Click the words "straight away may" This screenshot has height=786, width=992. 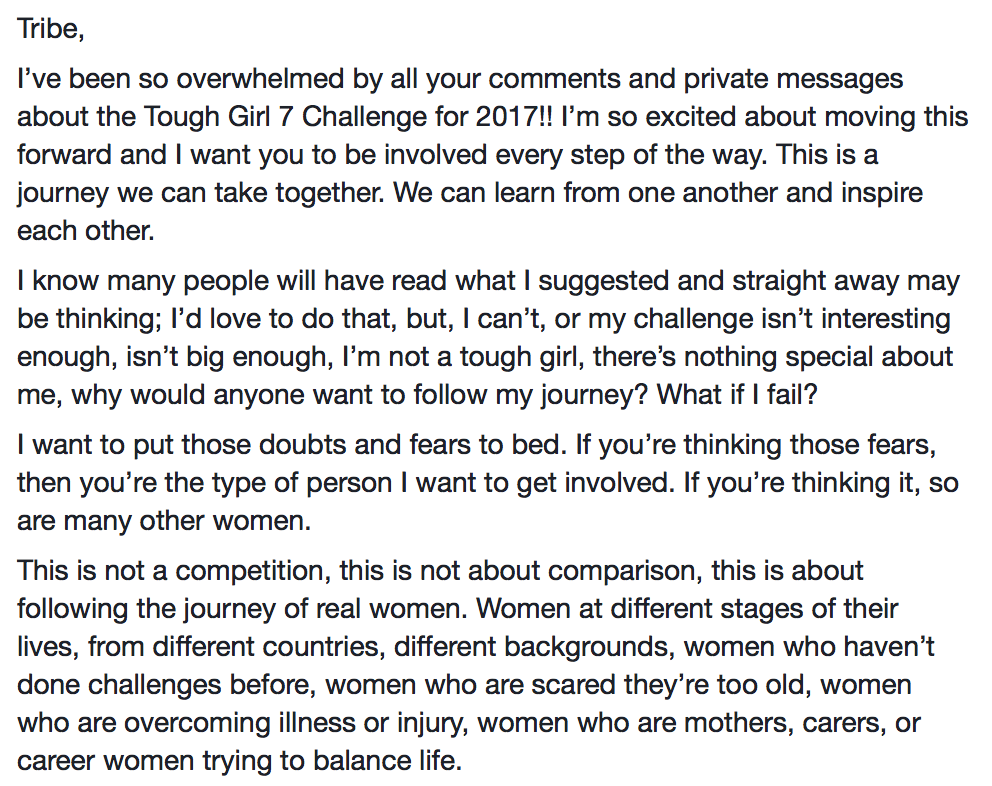[x=846, y=281]
